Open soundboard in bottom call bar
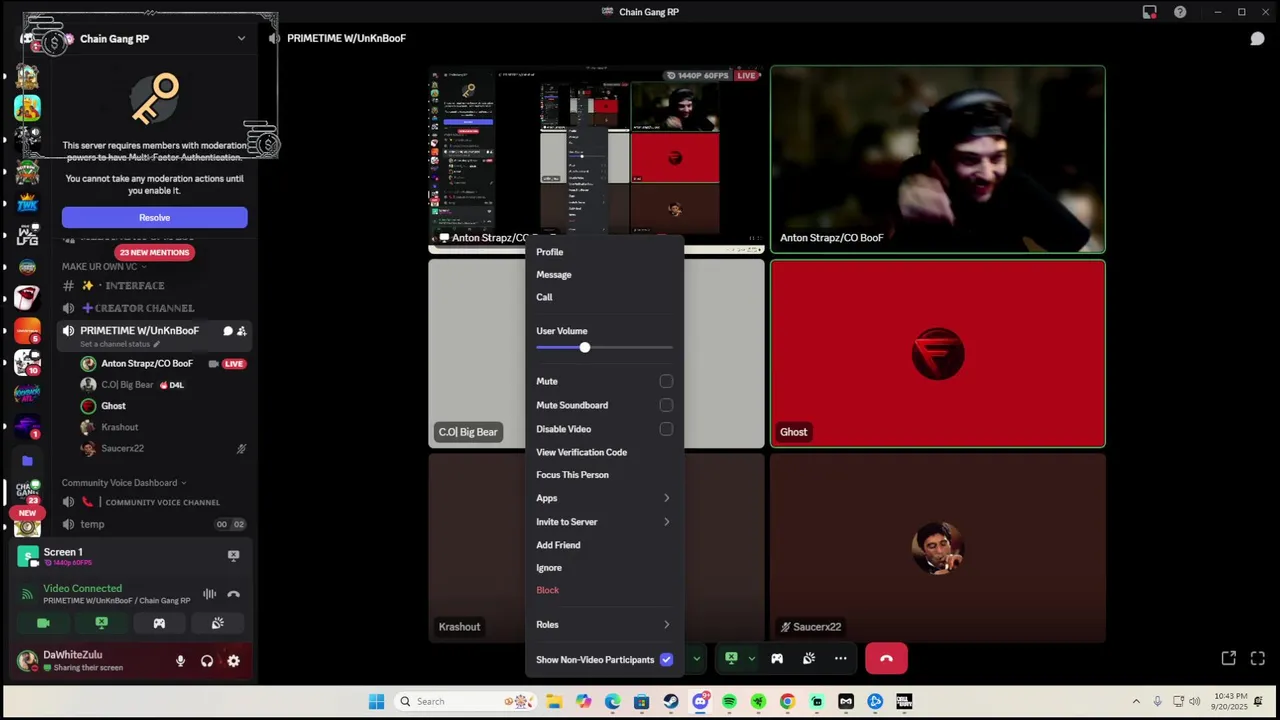The height and width of the screenshot is (720, 1280). pyautogui.click(x=809, y=658)
